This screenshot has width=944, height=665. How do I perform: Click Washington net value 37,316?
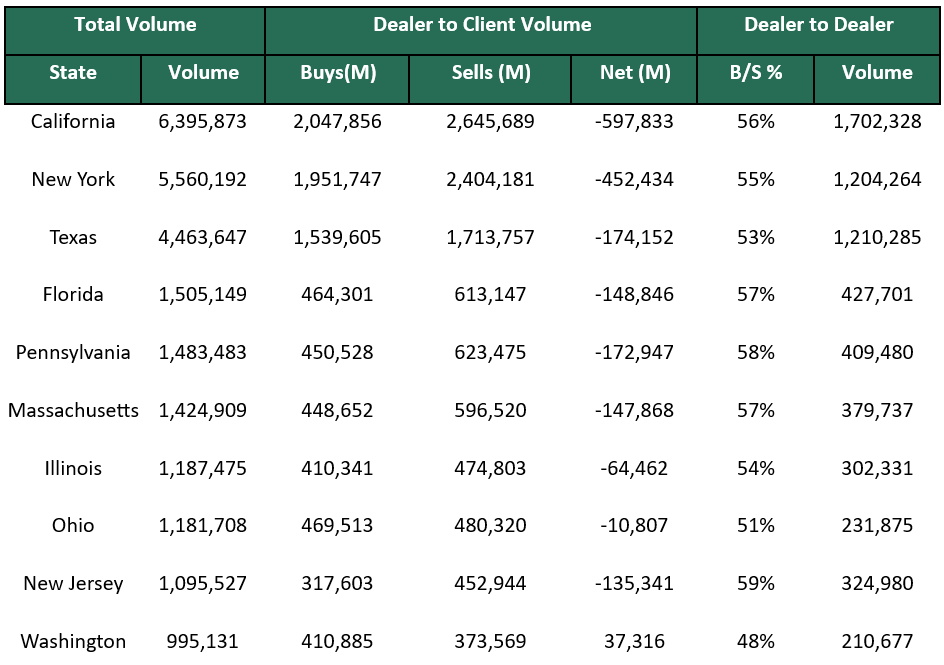[634, 642]
